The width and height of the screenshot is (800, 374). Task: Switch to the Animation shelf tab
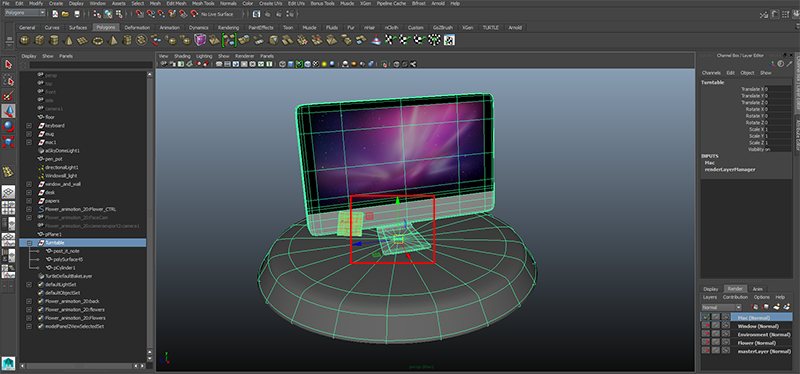pos(169,28)
